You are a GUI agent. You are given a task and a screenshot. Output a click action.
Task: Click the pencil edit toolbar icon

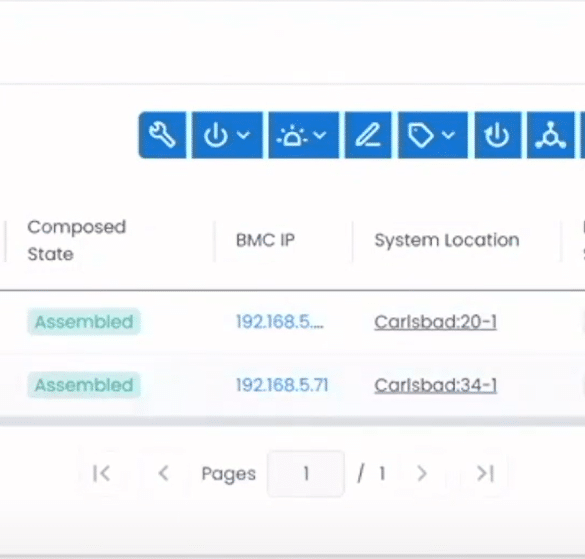tap(368, 135)
